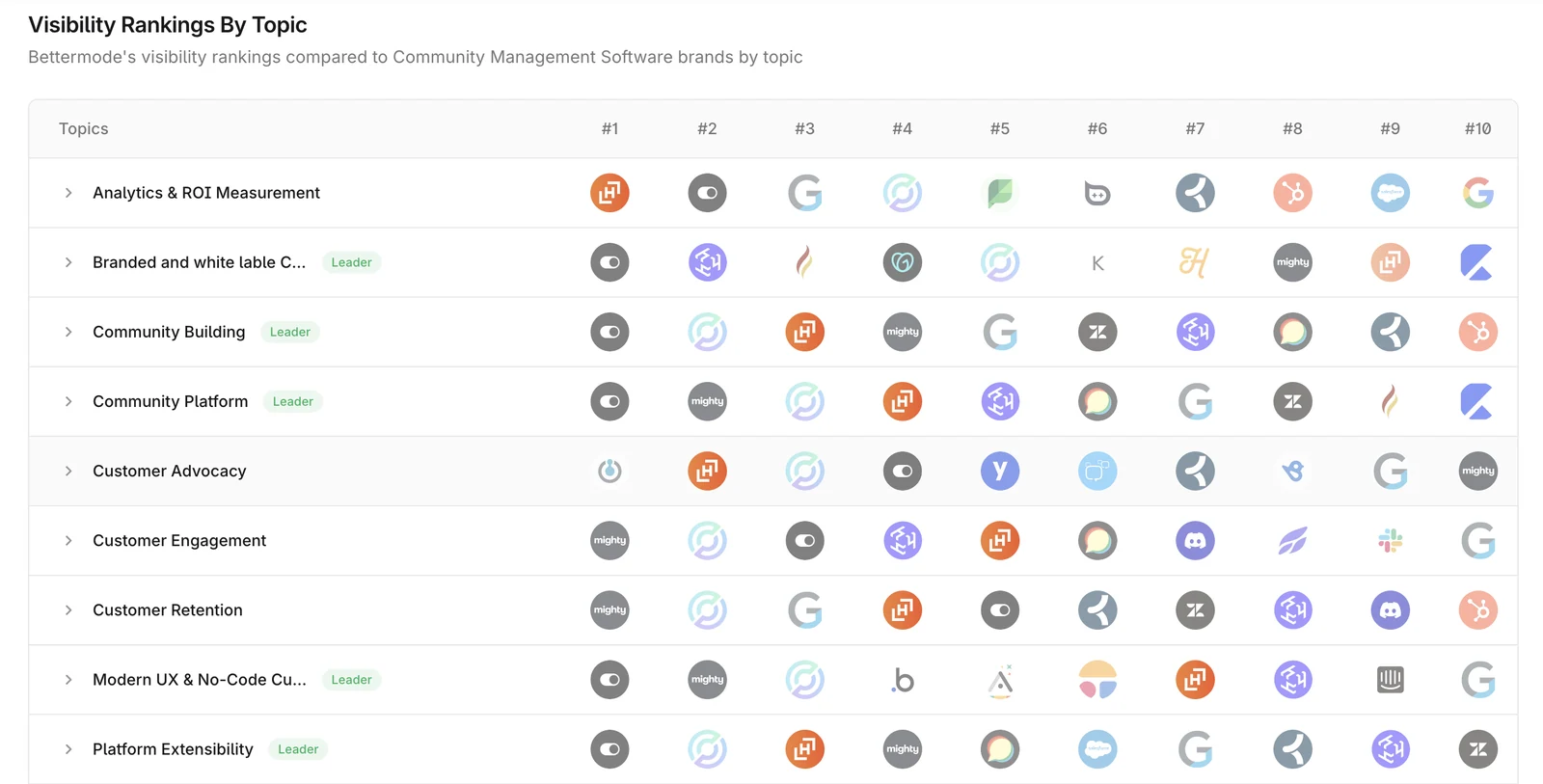The image size is (1543, 784).
Task: Click the yellow script H #7 logo in Branded row
Action: (1195, 262)
